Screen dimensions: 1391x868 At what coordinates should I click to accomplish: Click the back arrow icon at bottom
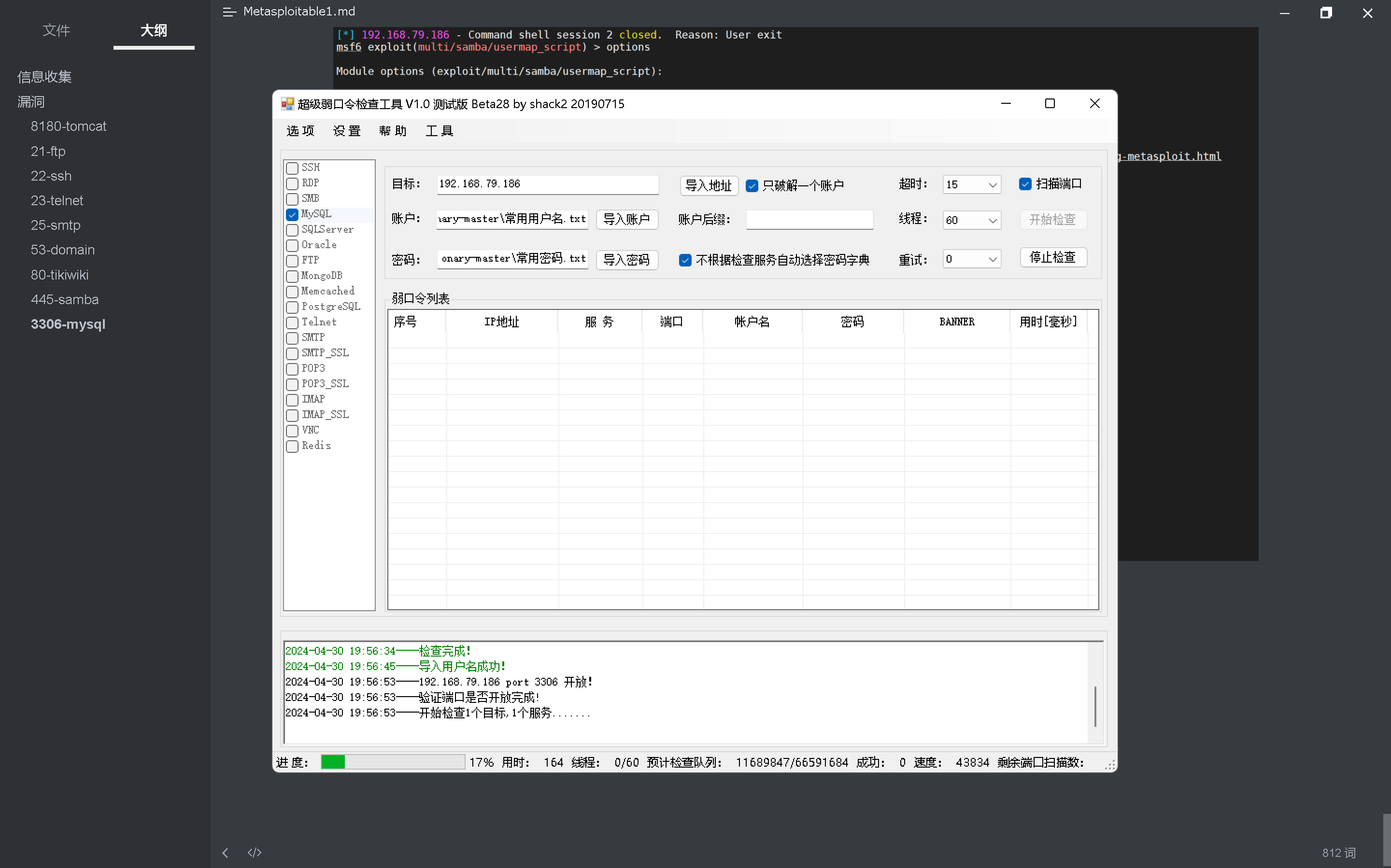coord(225,853)
